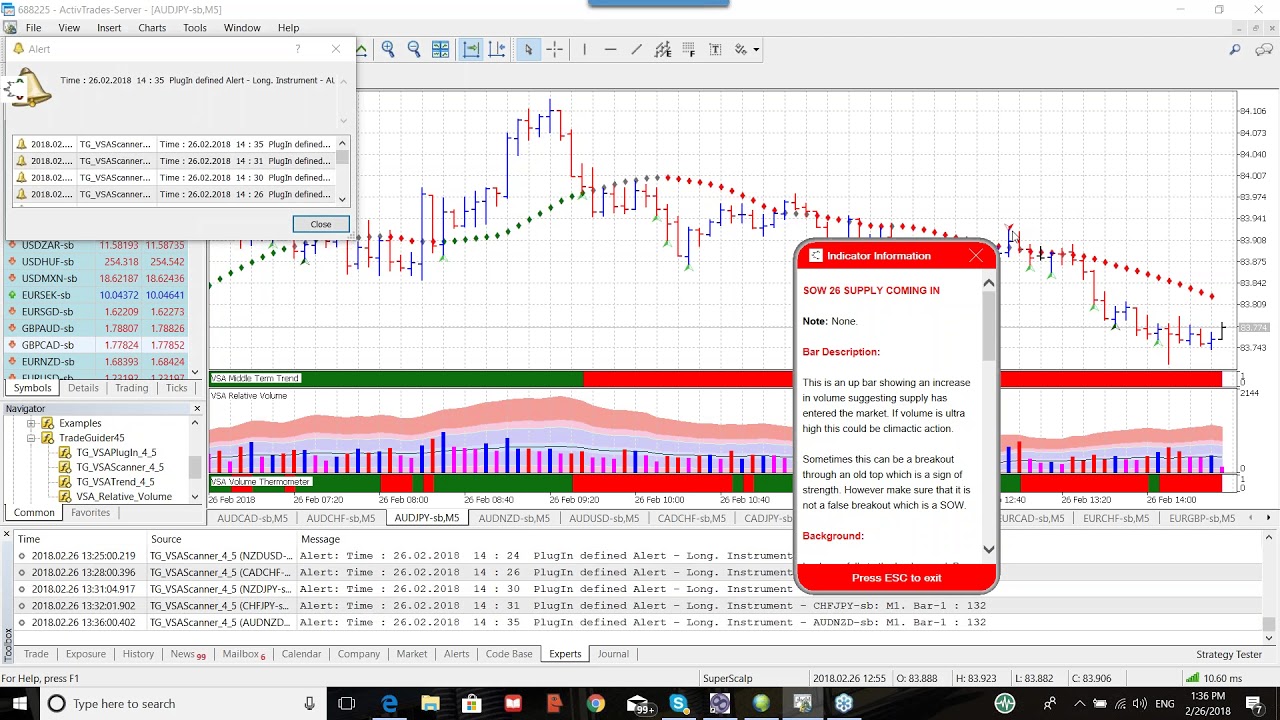Open the Charts menu

(x=152, y=28)
